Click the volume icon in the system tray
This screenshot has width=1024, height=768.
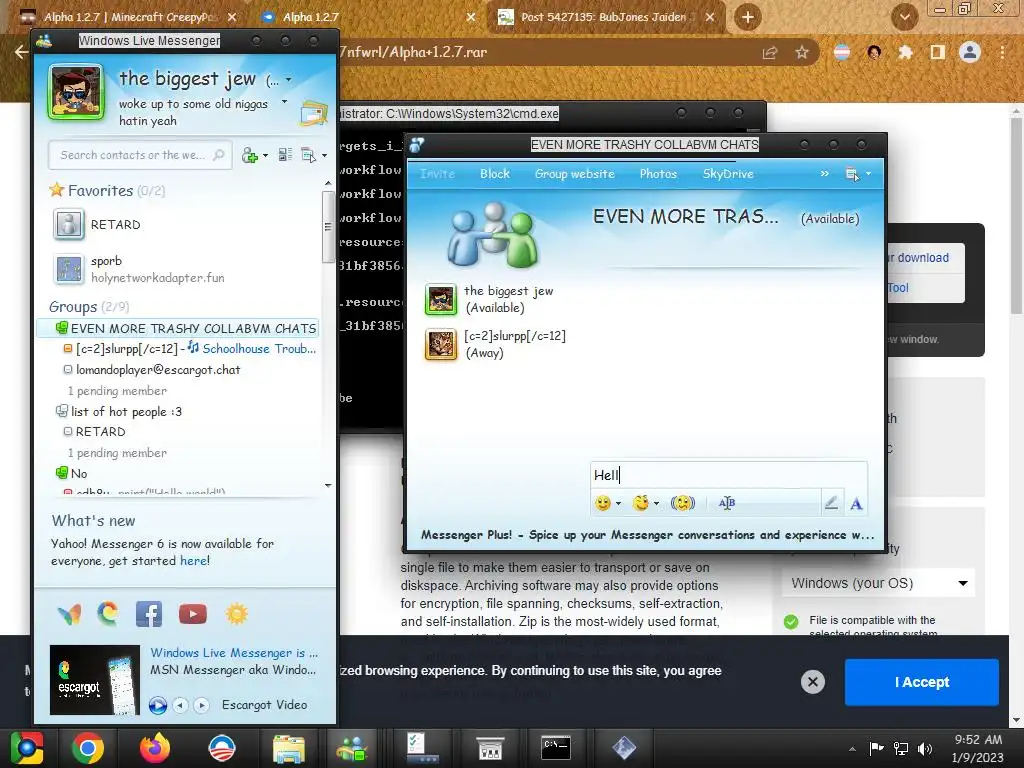(x=925, y=749)
